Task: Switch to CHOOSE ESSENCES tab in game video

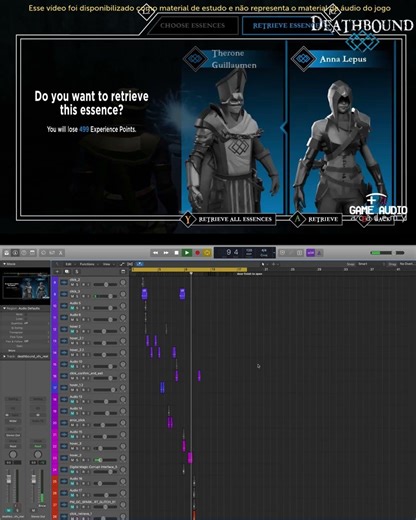Action: pyautogui.click(x=192, y=25)
